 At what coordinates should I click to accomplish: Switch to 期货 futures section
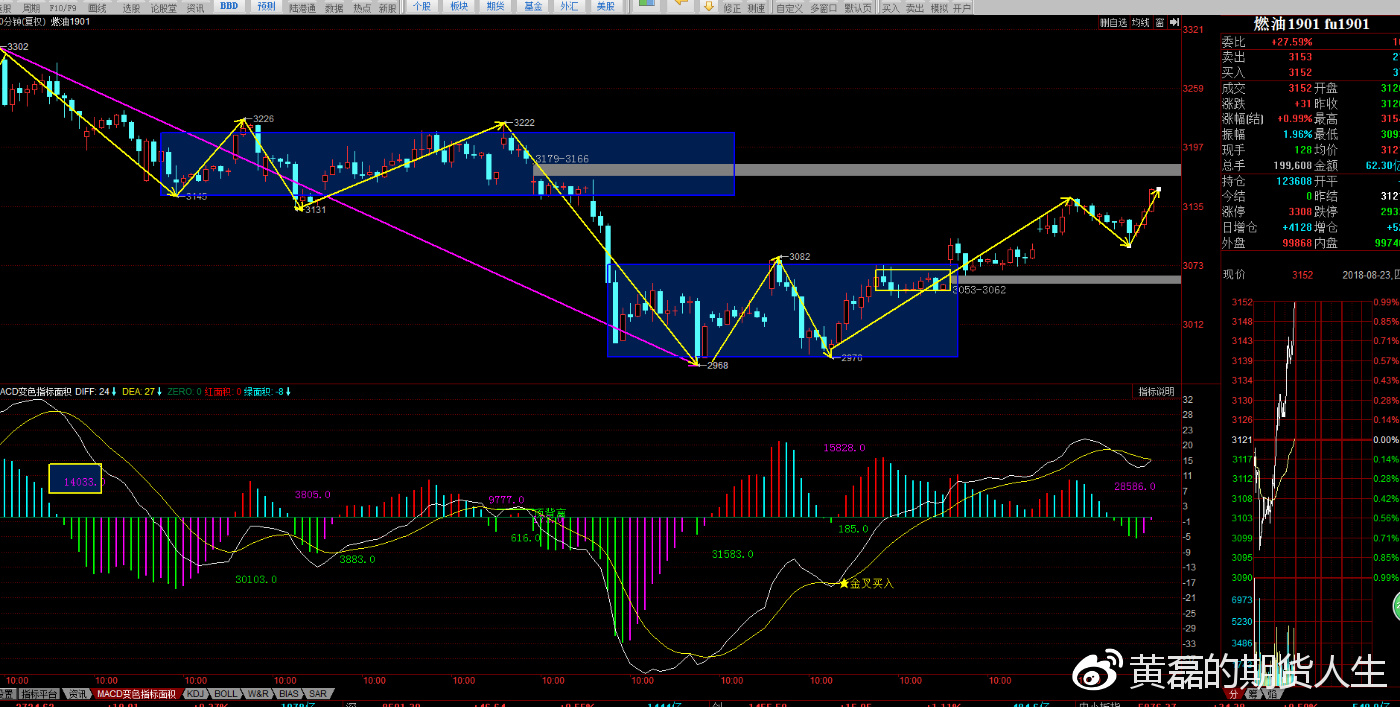496,7
